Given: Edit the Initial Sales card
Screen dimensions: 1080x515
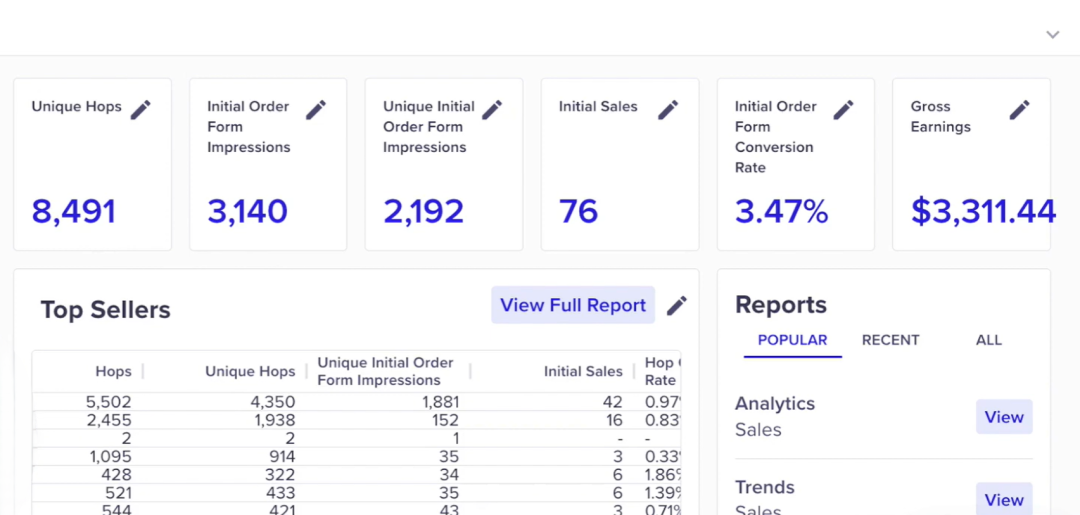Looking at the screenshot, I should point(668,110).
